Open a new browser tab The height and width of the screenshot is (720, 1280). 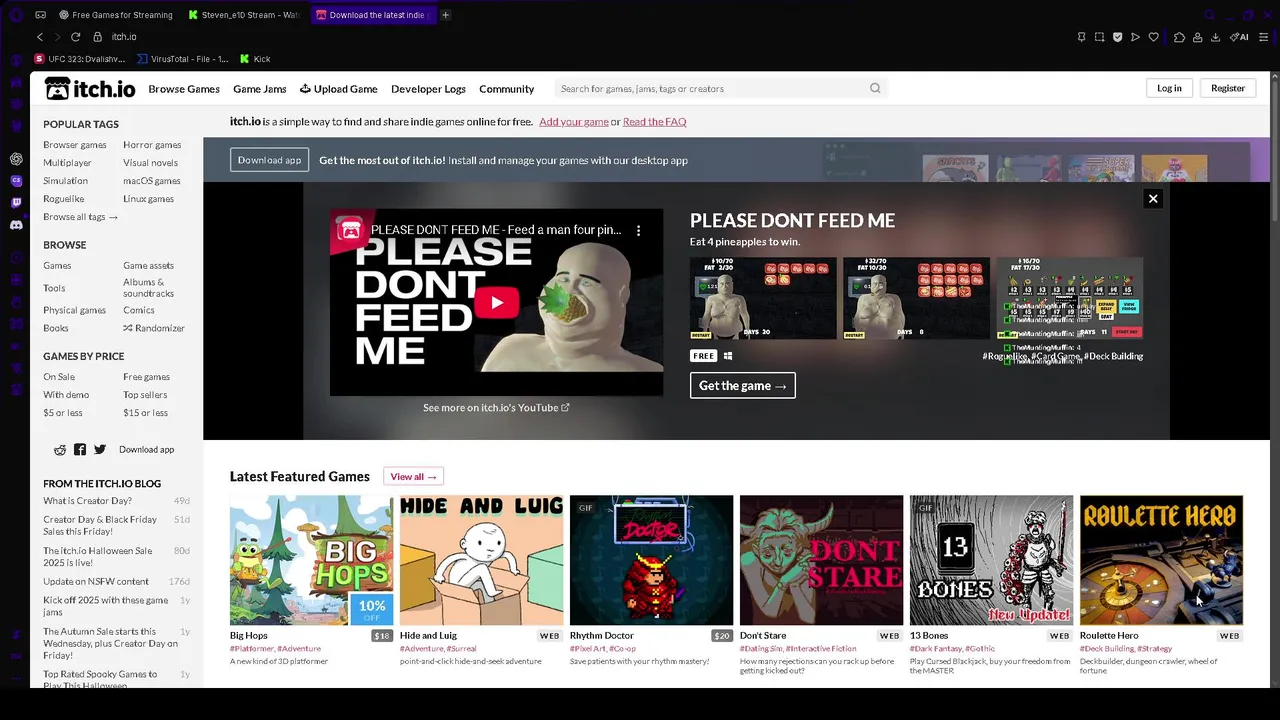pyautogui.click(x=445, y=15)
